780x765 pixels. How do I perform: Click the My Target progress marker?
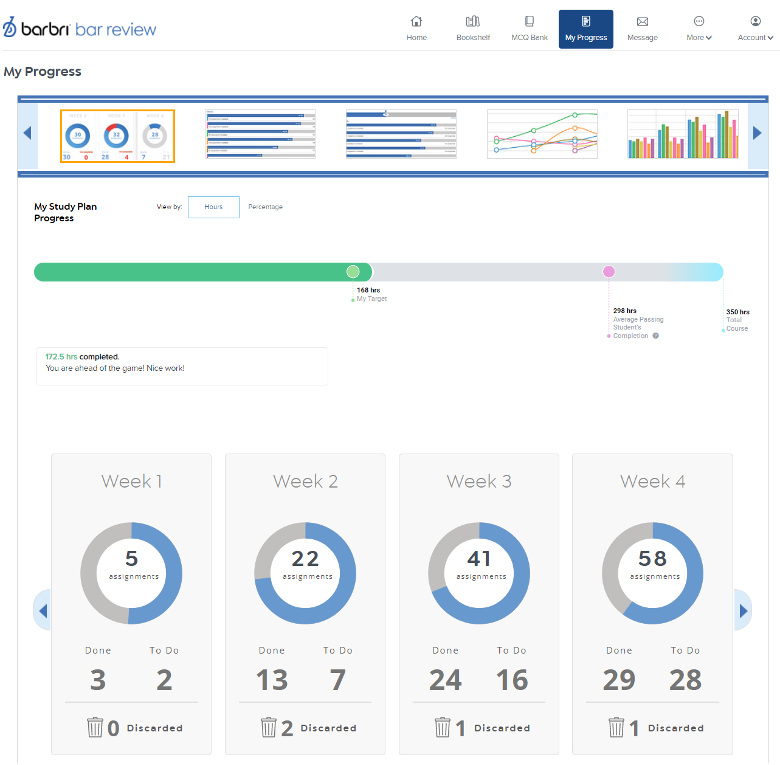click(352, 272)
